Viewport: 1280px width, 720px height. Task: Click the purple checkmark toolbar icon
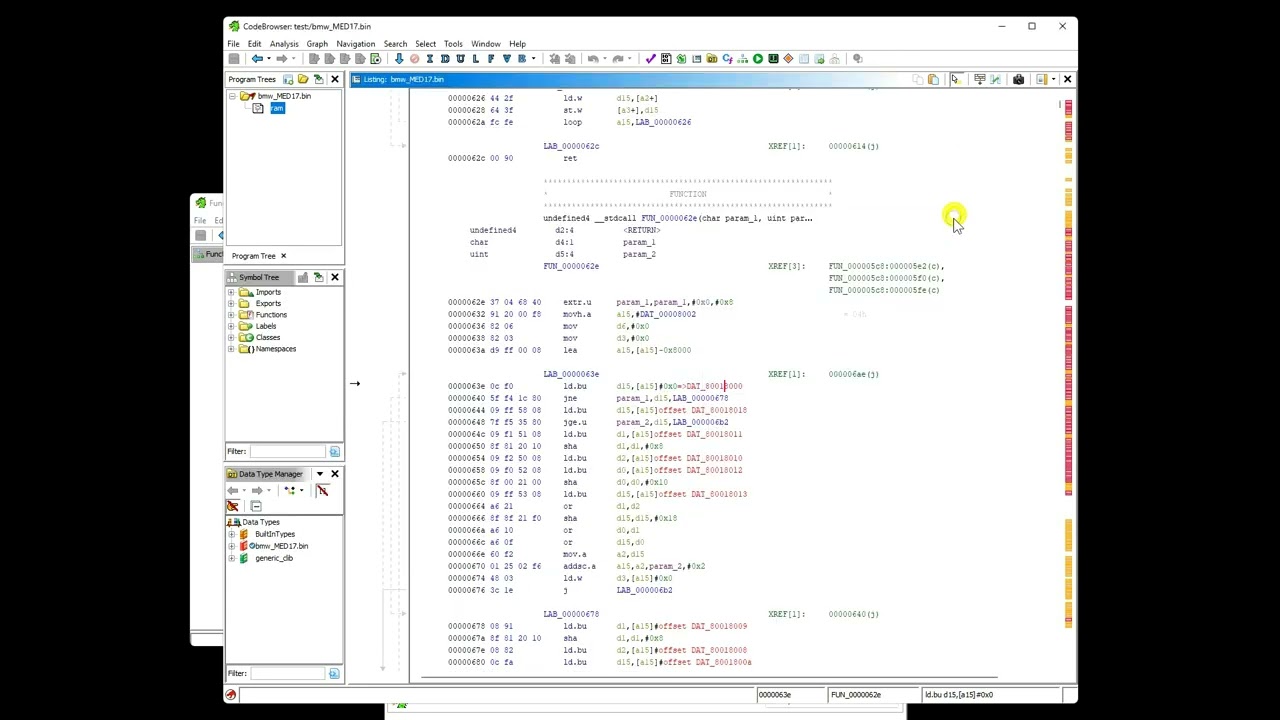click(651, 59)
